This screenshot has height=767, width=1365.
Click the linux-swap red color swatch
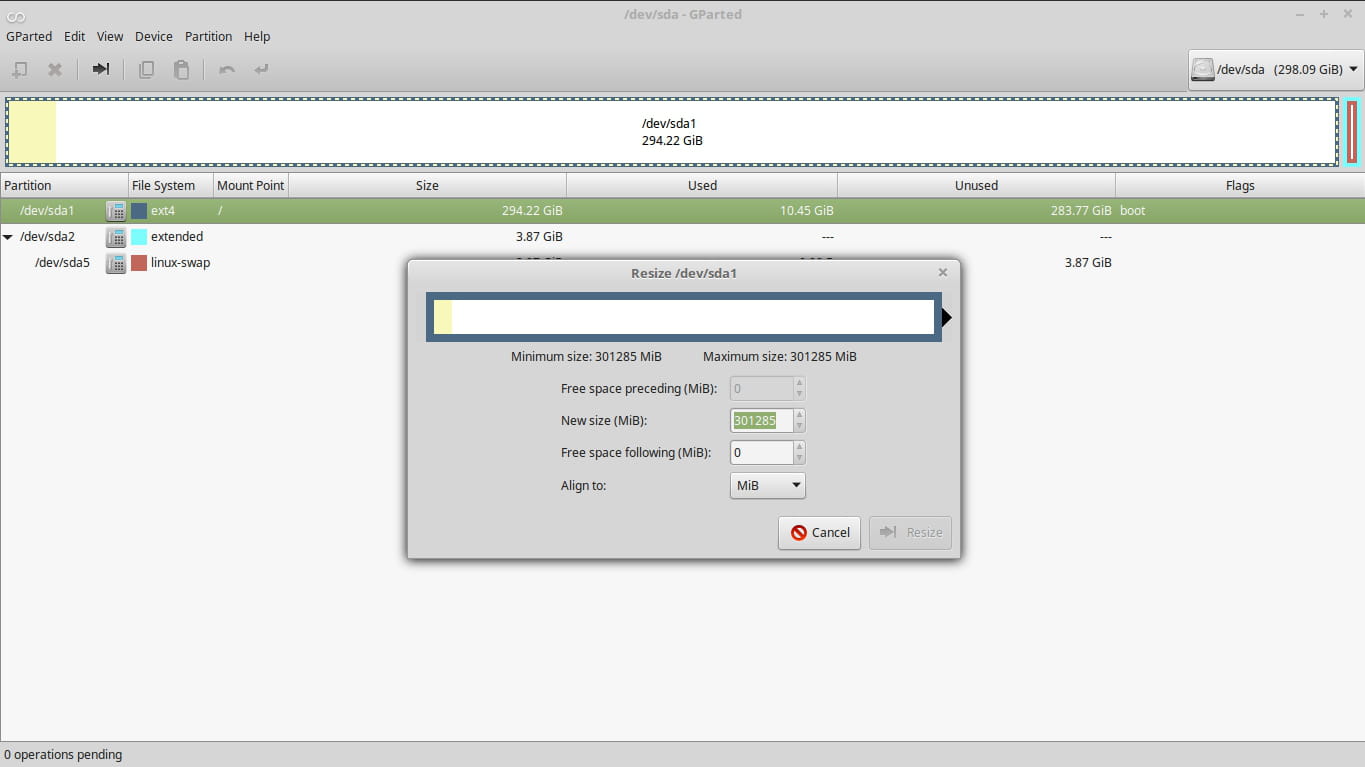coord(139,263)
